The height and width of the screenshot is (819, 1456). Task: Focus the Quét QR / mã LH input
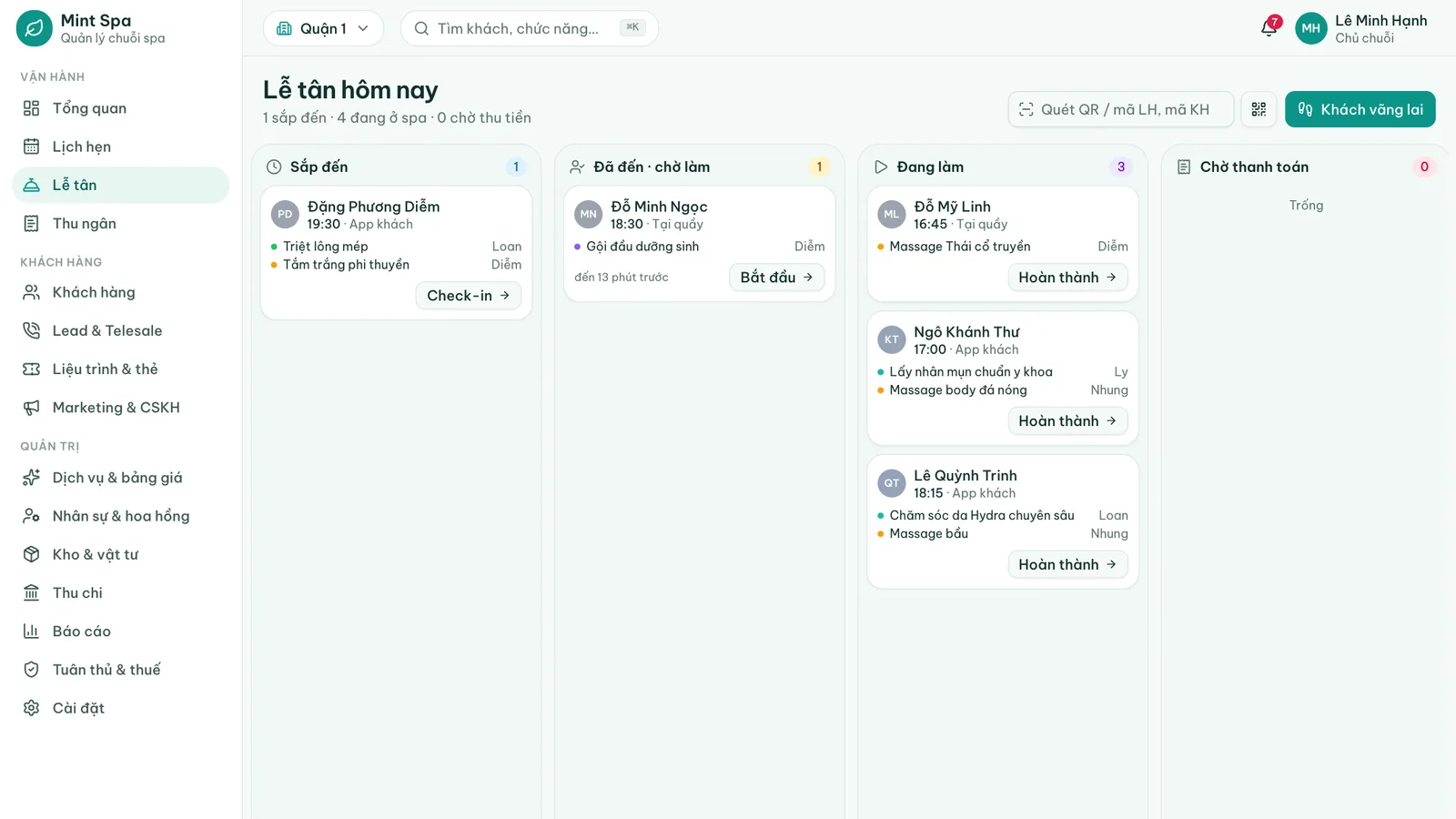[x=1121, y=109]
